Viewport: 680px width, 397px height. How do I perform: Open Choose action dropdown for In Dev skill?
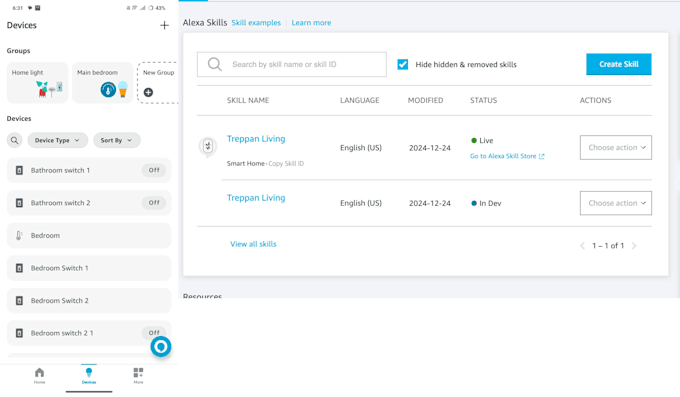616,203
